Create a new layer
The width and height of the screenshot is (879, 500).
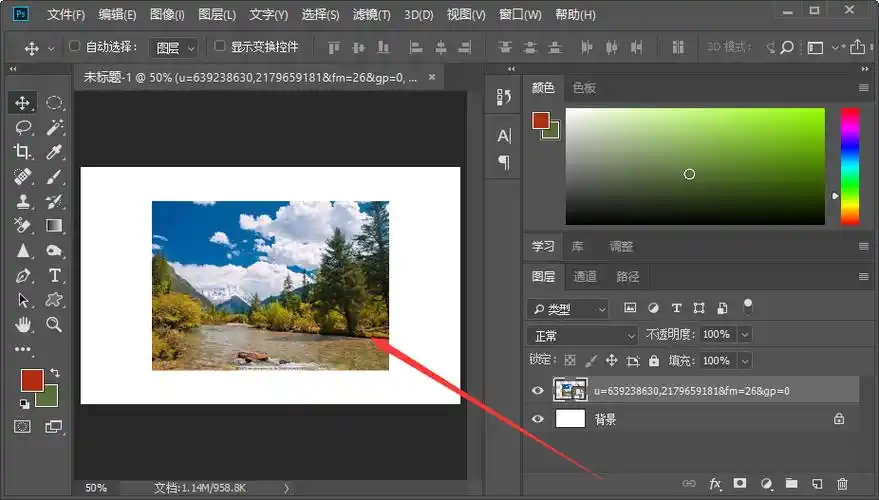click(817, 484)
